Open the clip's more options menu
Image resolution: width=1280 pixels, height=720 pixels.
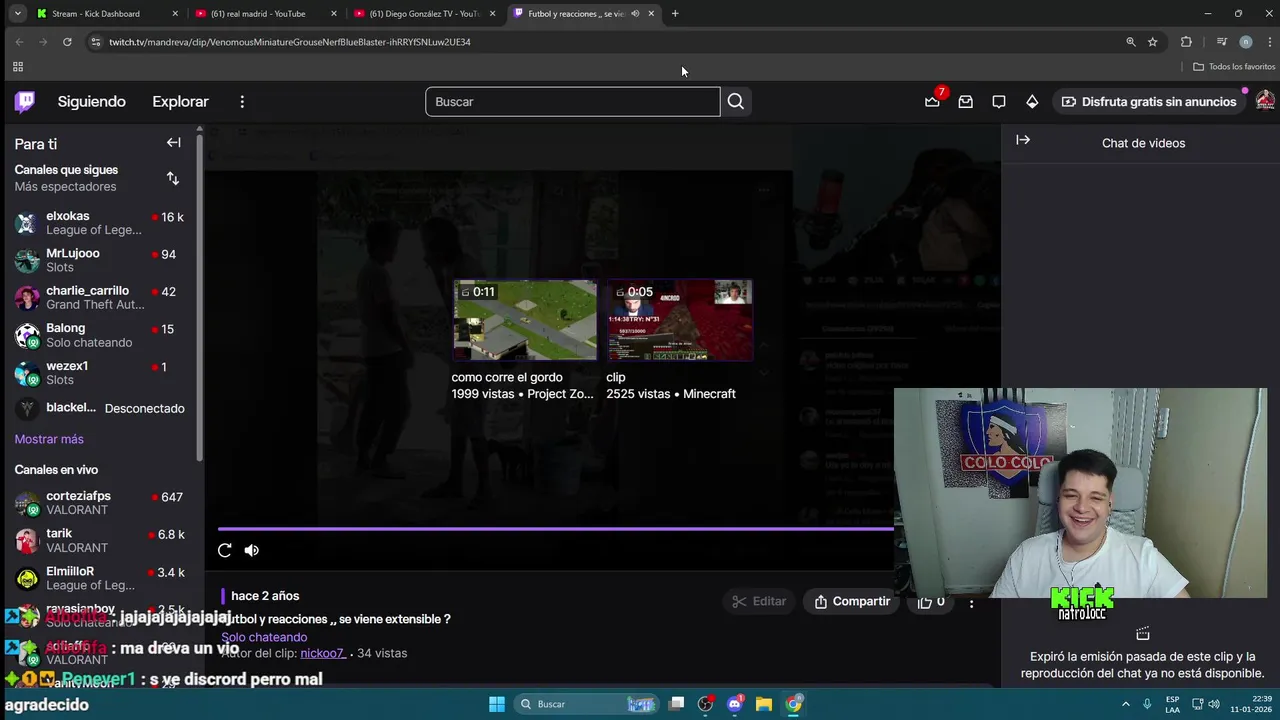click(971, 602)
